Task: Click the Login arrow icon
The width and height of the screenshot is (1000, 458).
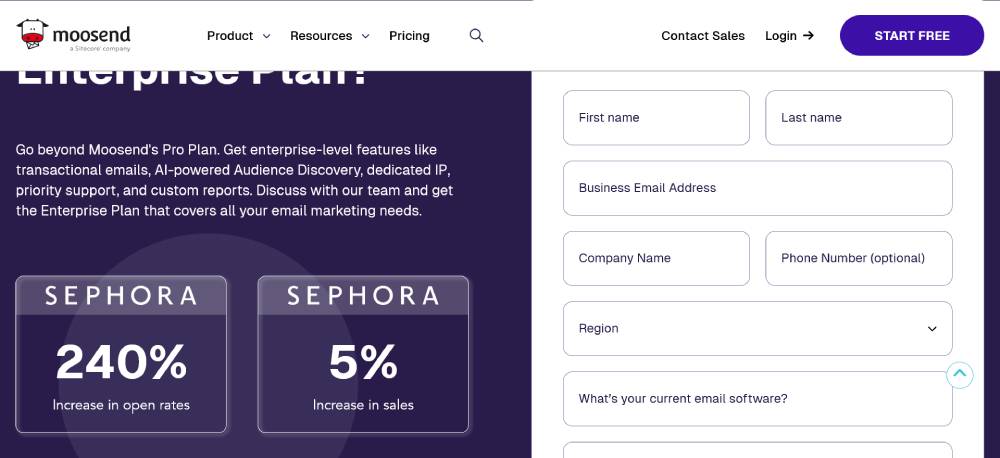Action: tap(809, 36)
